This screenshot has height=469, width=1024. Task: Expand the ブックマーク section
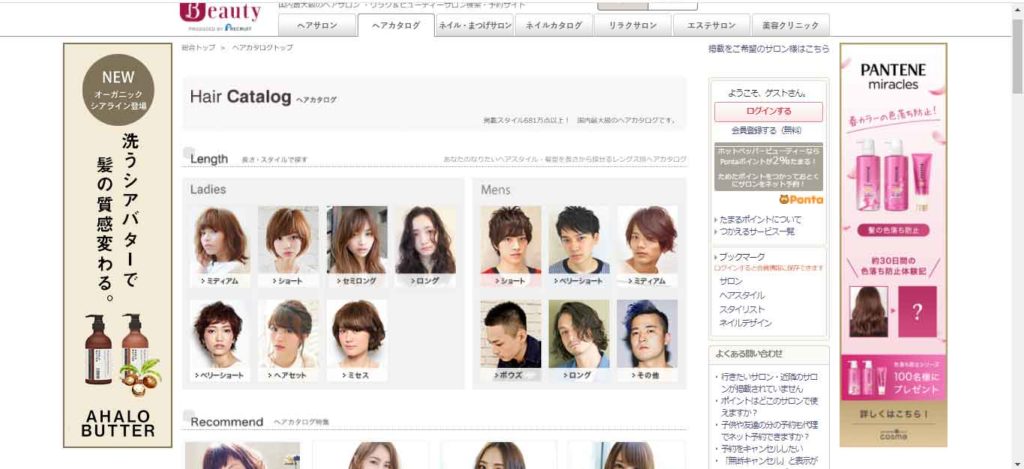(x=741, y=257)
